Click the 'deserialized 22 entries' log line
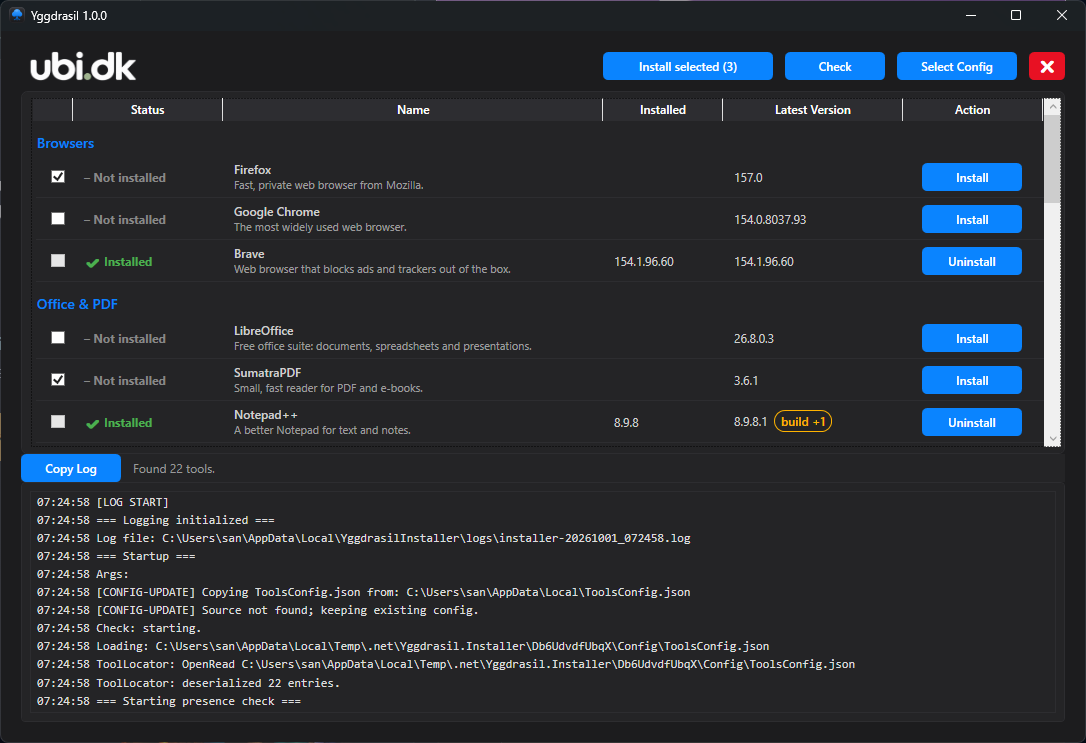1086x743 pixels. pos(188,683)
